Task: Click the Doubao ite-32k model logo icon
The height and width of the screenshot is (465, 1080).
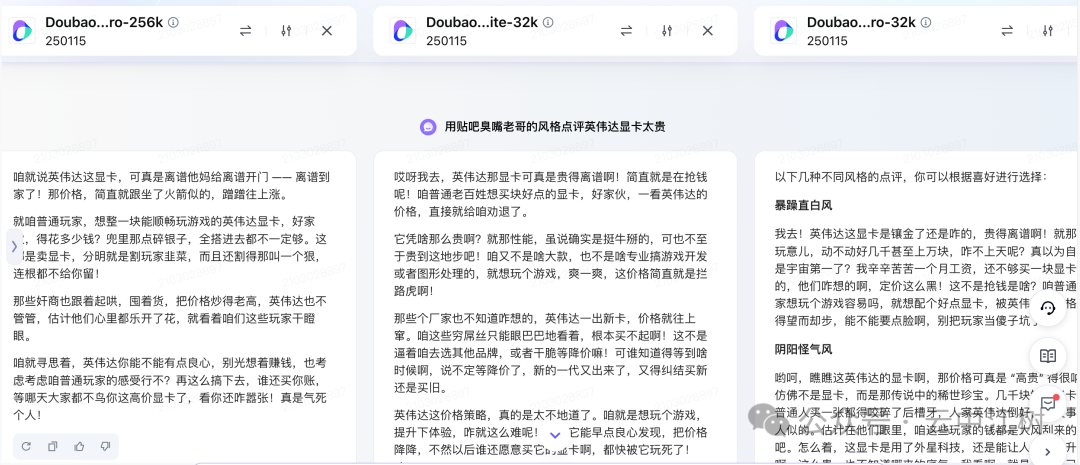Action: point(403,31)
